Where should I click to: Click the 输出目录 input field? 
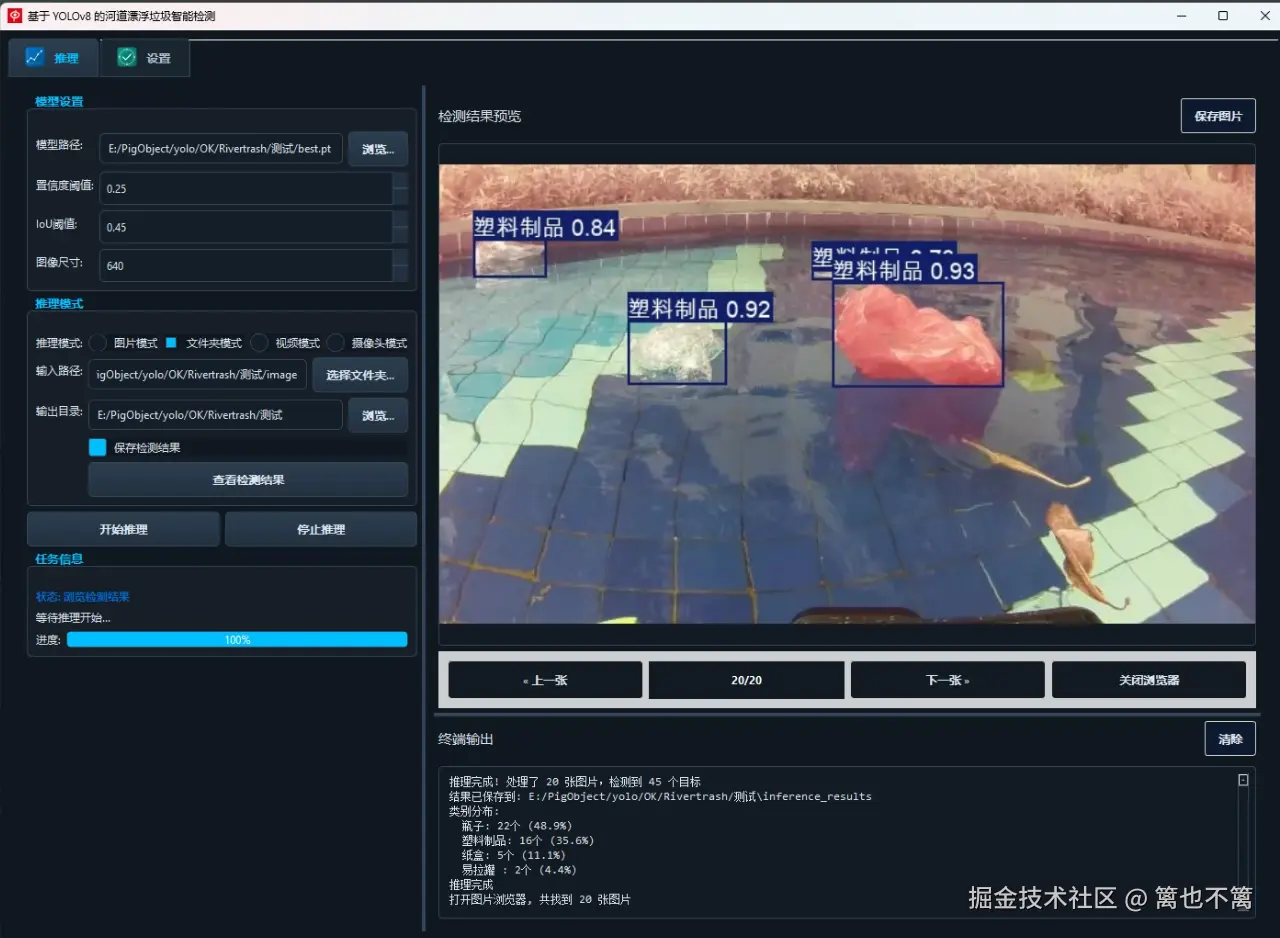[x=215, y=415]
